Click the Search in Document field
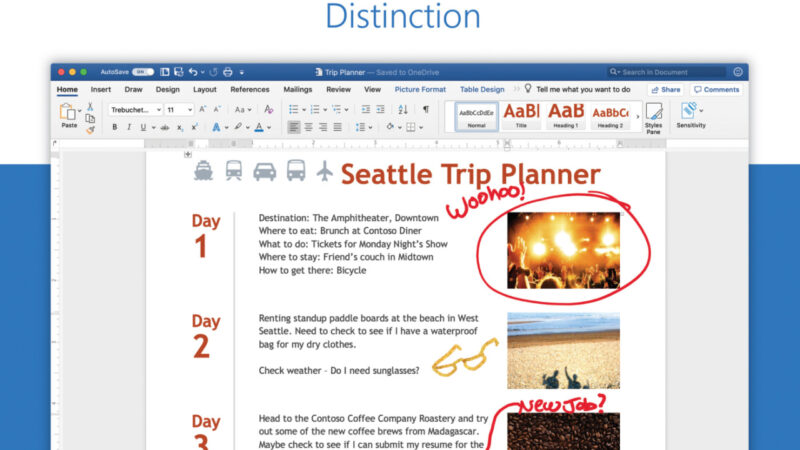This screenshot has height=450, width=800. [x=666, y=72]
